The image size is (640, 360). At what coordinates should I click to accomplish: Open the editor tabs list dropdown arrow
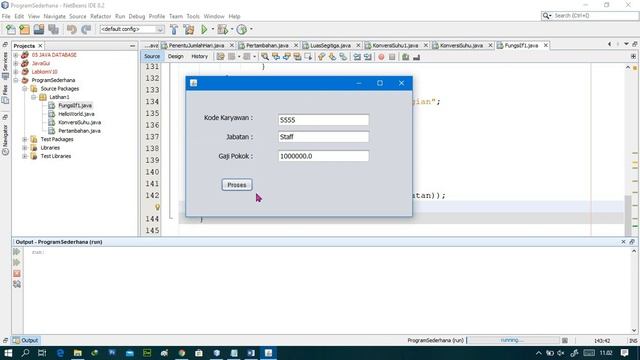[626, 44]
